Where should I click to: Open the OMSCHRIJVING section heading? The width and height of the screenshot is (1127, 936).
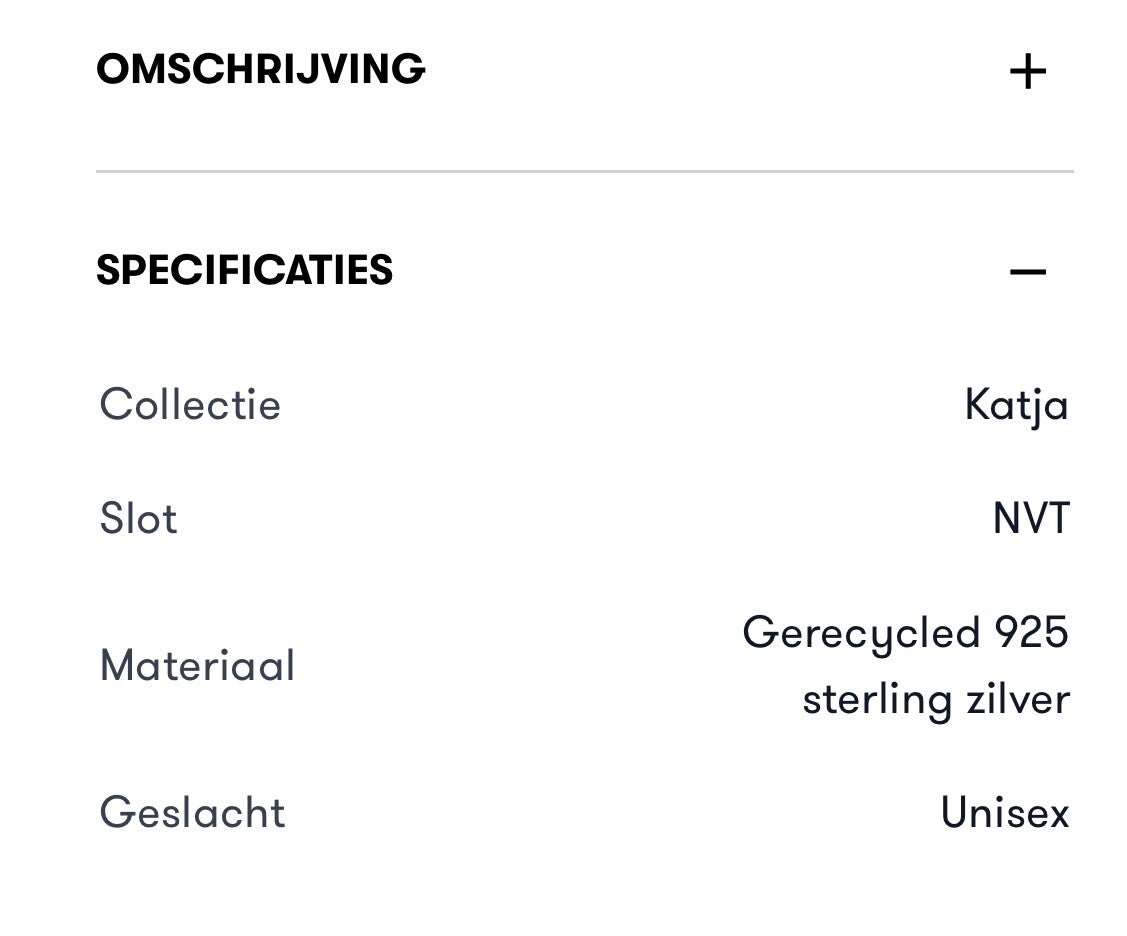click(261, 70)
